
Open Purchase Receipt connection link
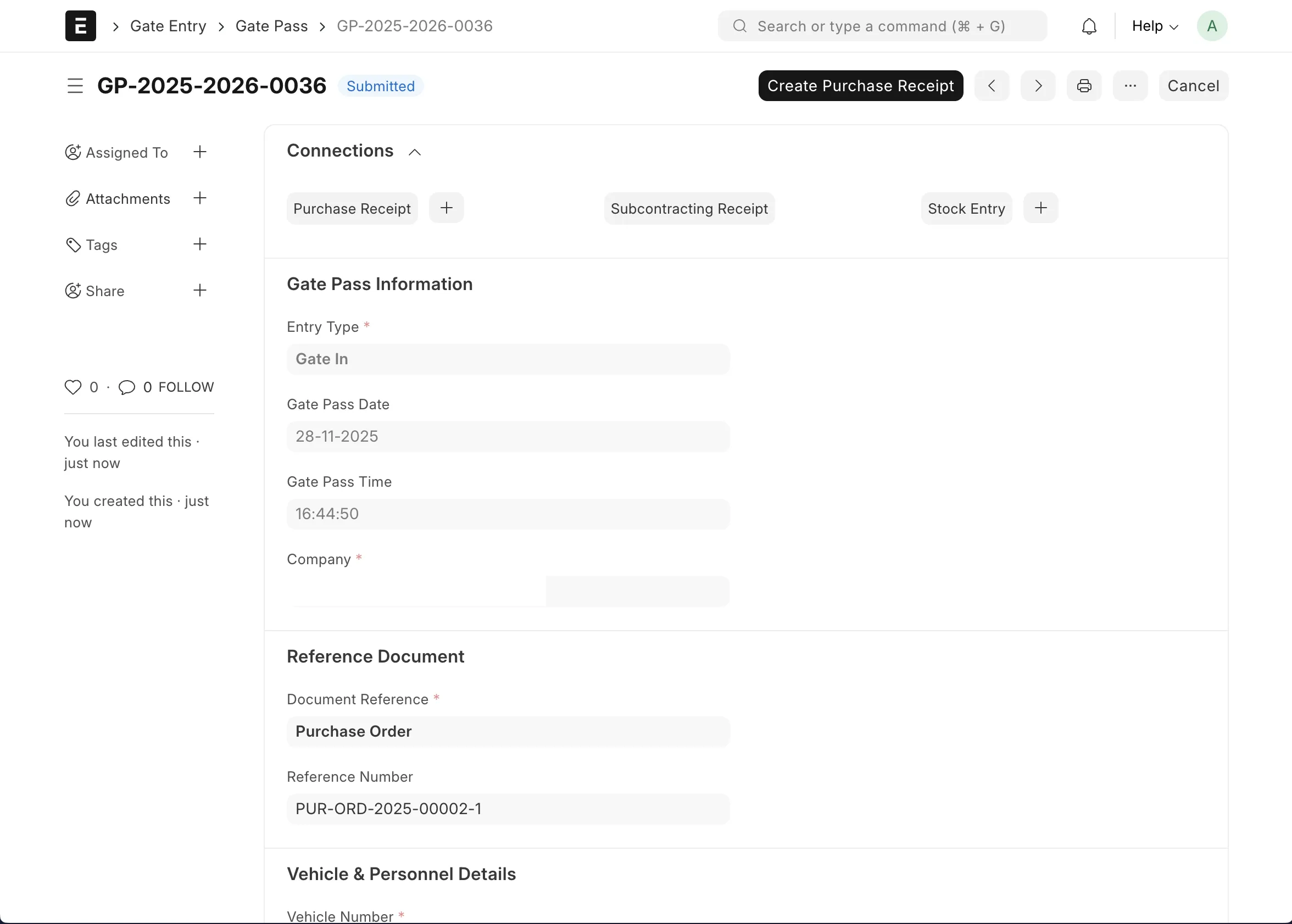352,209
